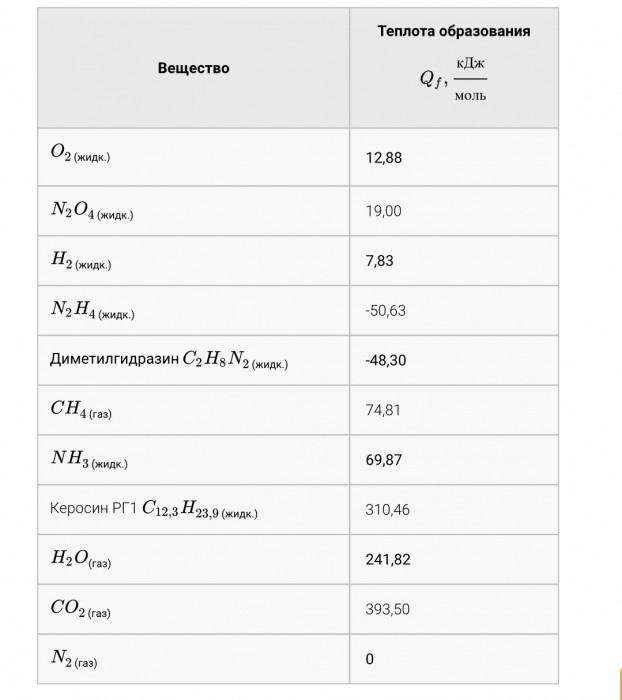Select the value 393,50 cell
The height and width of the screenshot is (700, 622).
(x=454, y=609)
